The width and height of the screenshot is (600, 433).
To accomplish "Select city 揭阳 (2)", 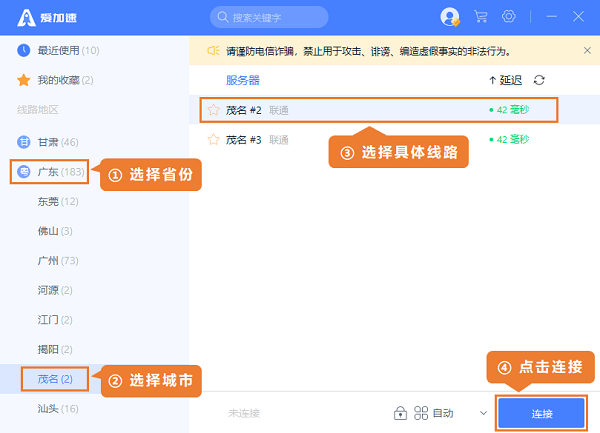I will tap(55, 350).
